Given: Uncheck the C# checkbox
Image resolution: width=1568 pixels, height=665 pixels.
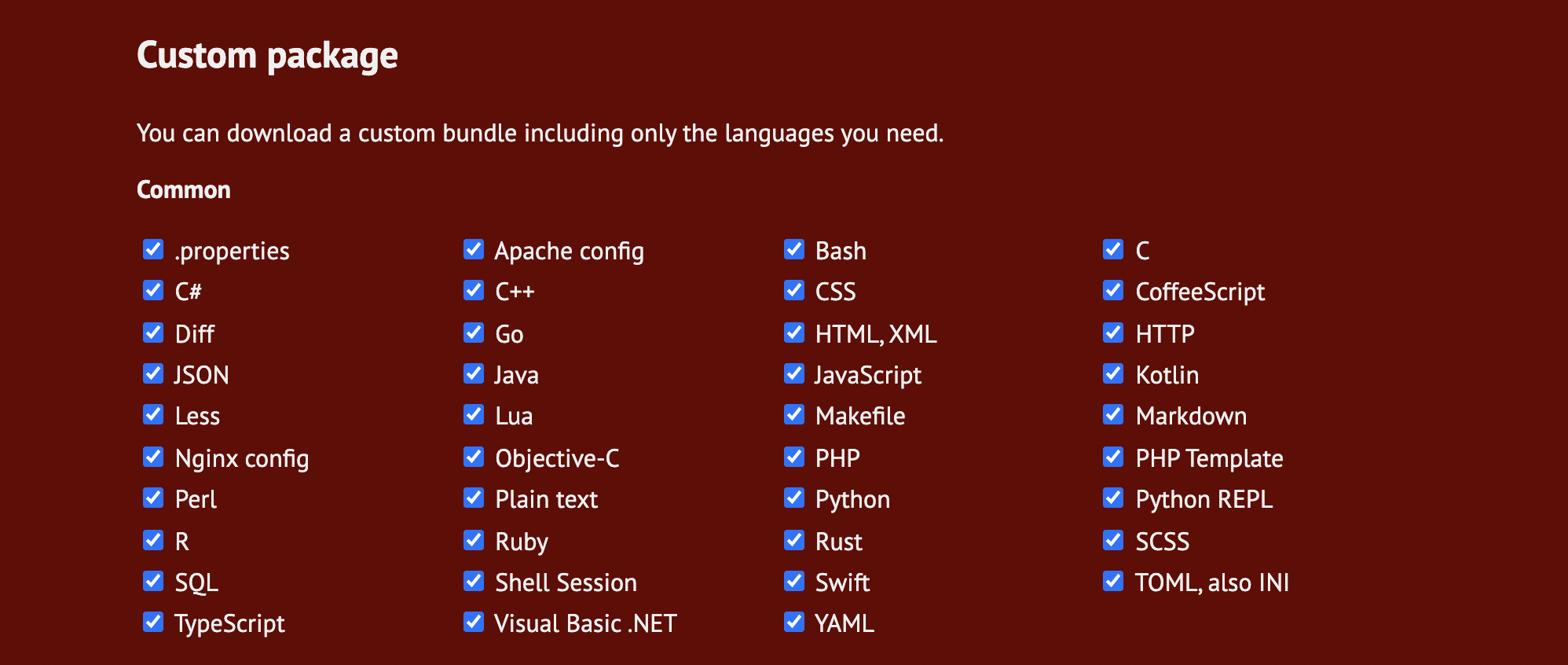Looking at the screenshot, I should coord(153,291).
